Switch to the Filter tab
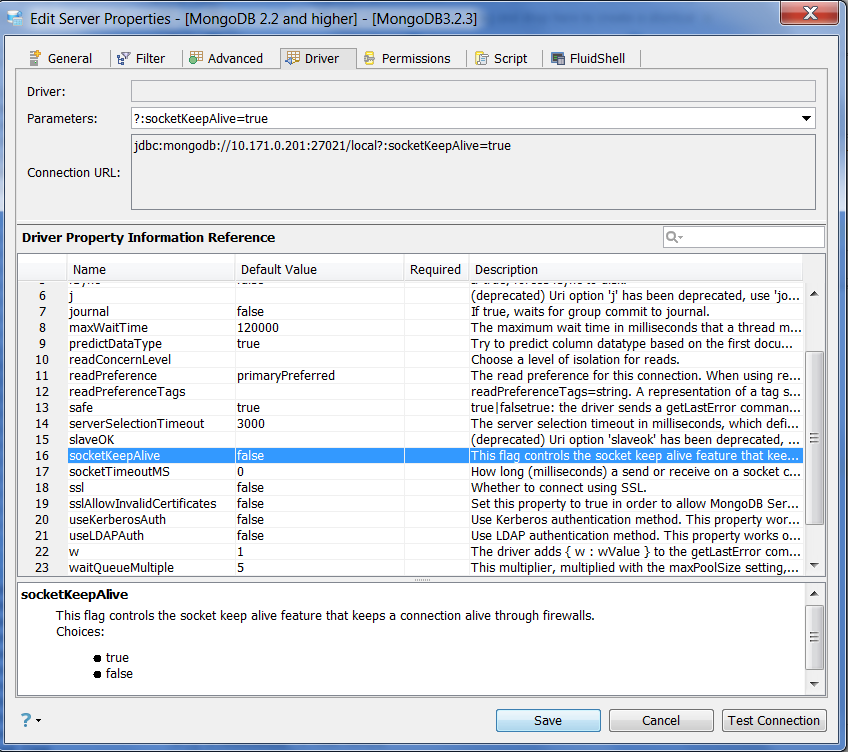The height and width of the screenshot is (752, 848). 142,58
